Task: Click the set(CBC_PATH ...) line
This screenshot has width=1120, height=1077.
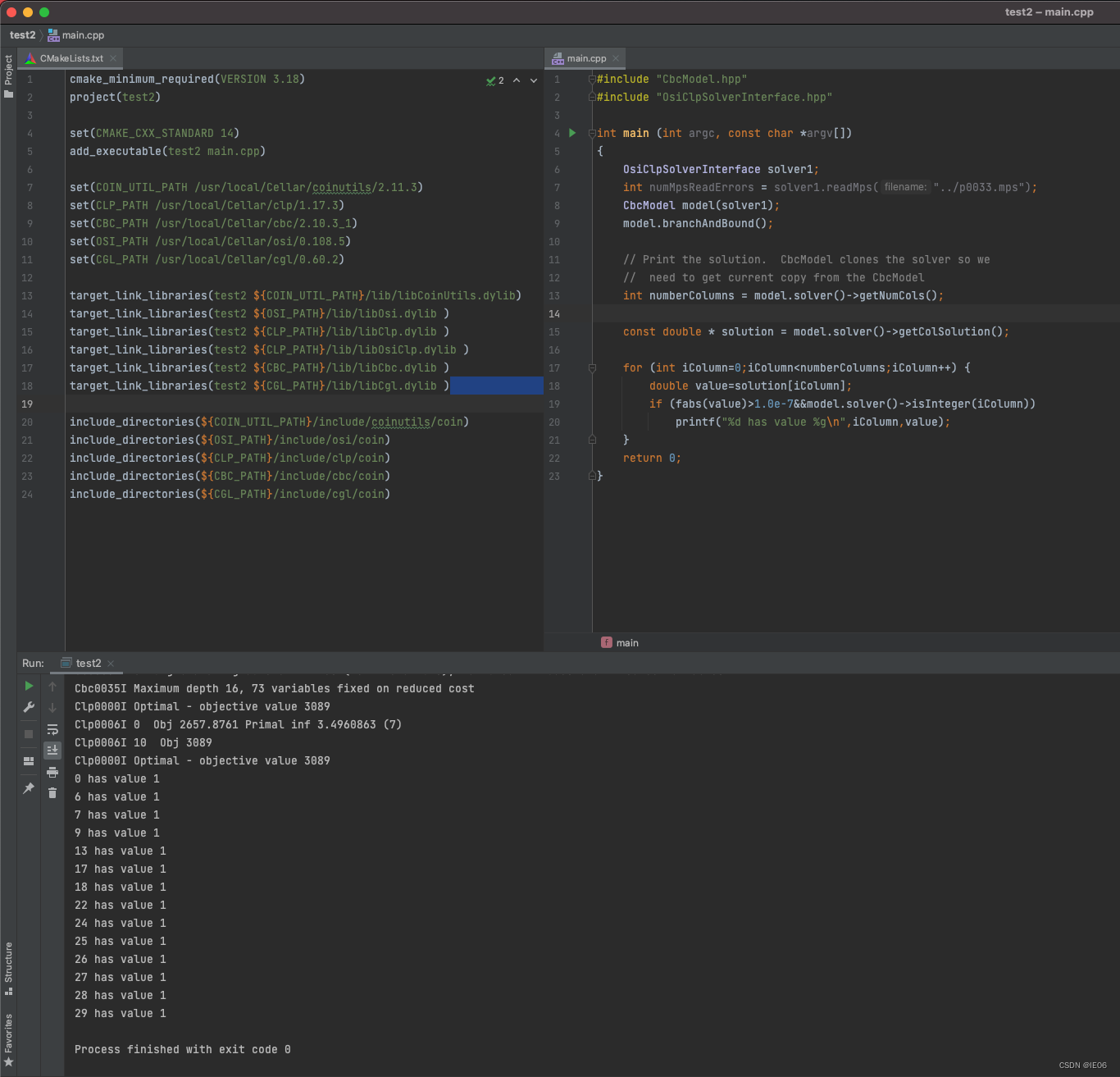Action: coord(213,224)
